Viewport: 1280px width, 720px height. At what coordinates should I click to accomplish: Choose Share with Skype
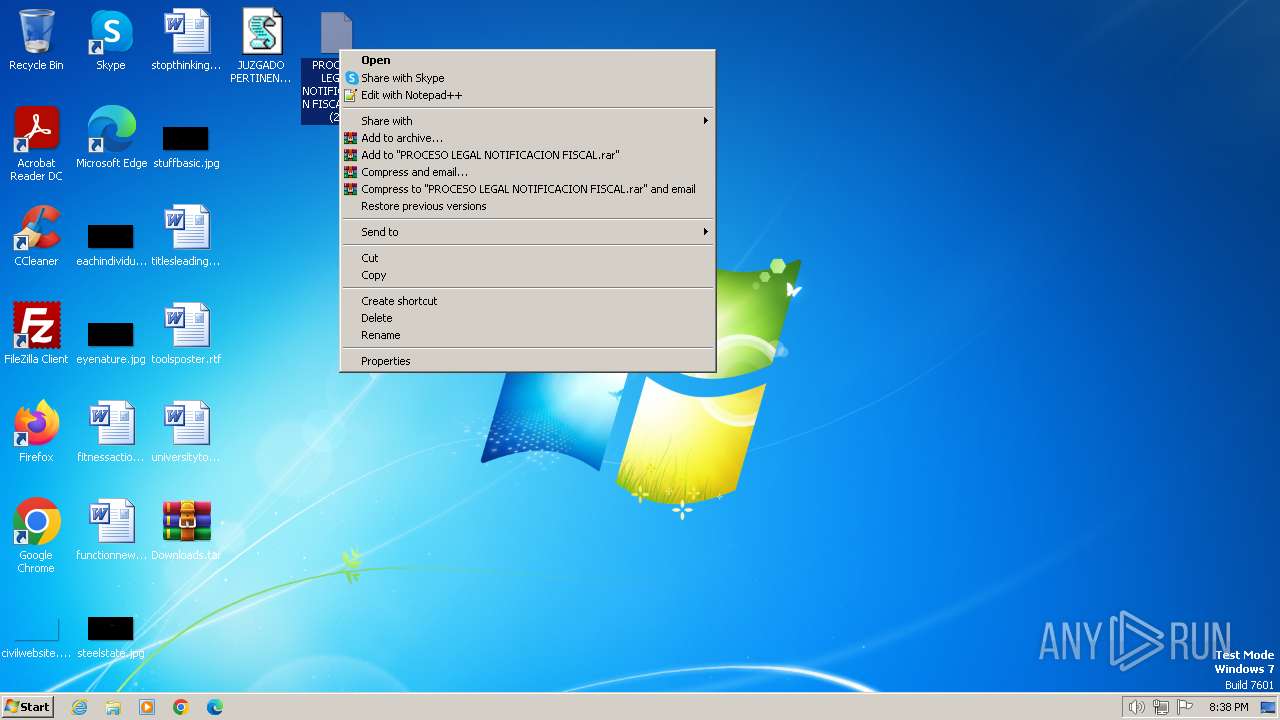[x=528, y=78]
